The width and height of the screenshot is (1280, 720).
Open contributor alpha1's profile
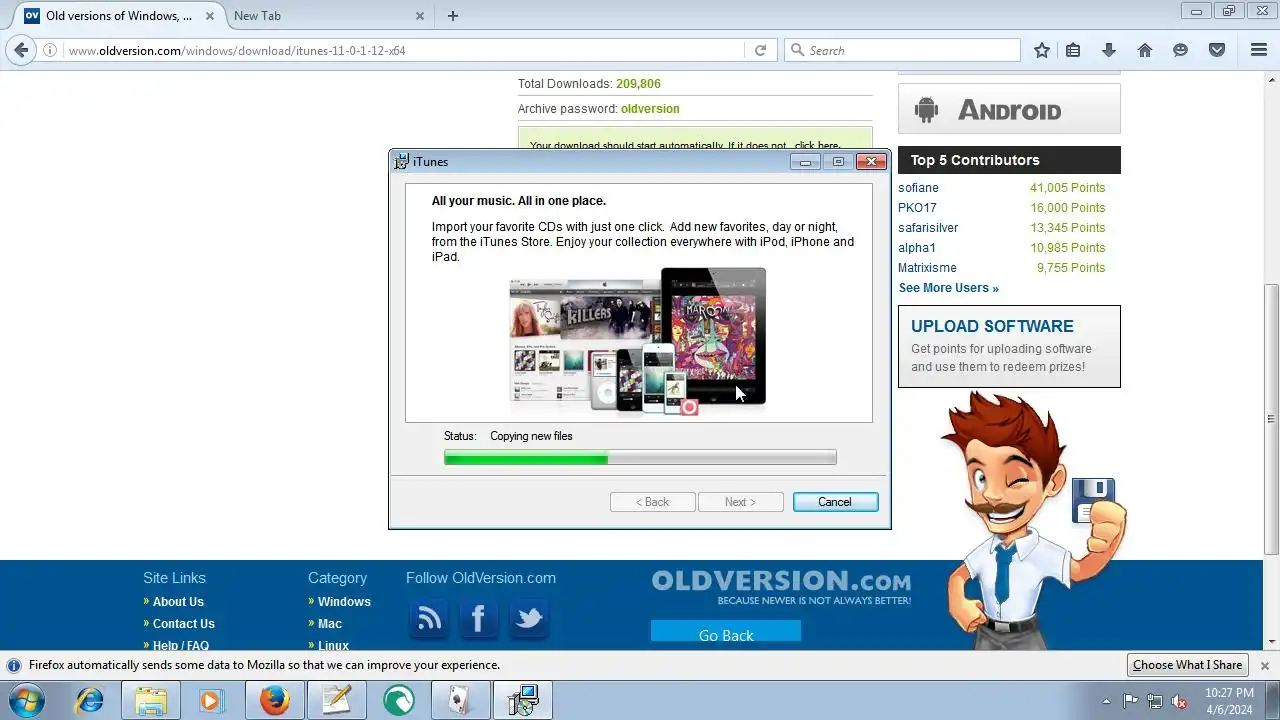click(x=917, y=248)
